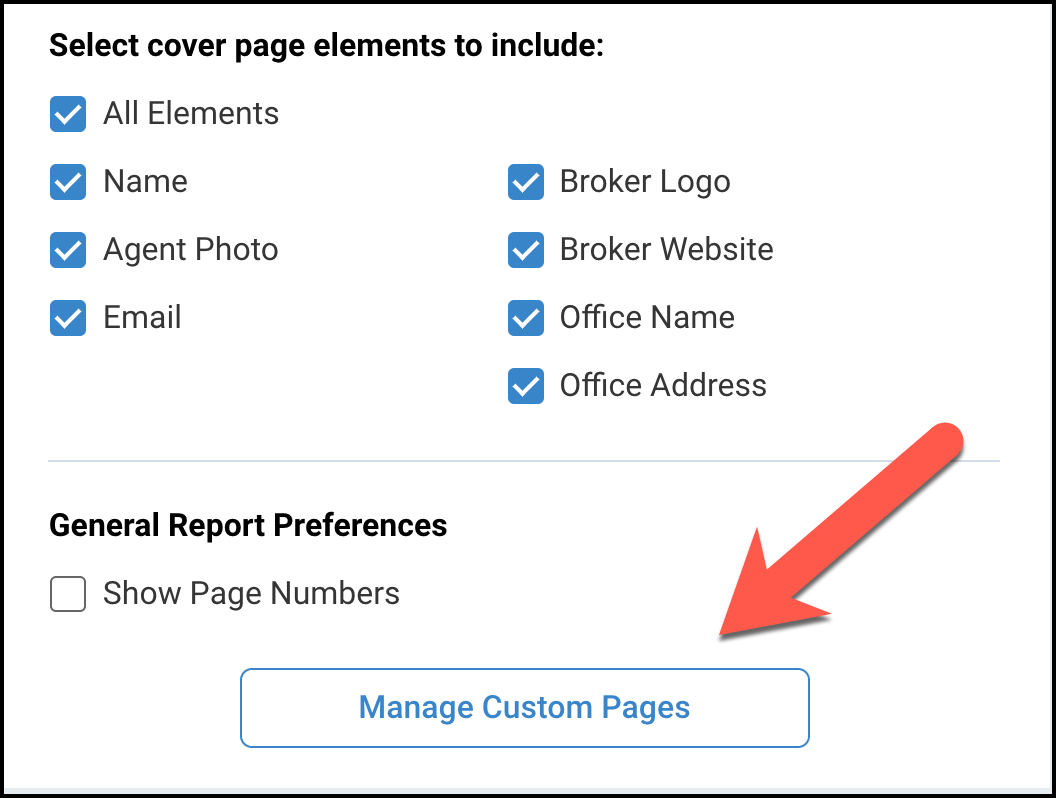Clear the Office Name checkbox
This screenshot has height=798, width=1056.
pos(526,318)
